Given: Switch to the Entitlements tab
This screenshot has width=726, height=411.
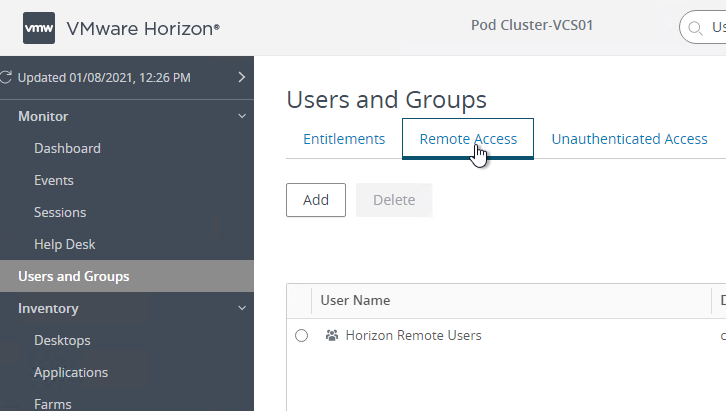Looking at the screenshot, I should click(x=344, y=139).
